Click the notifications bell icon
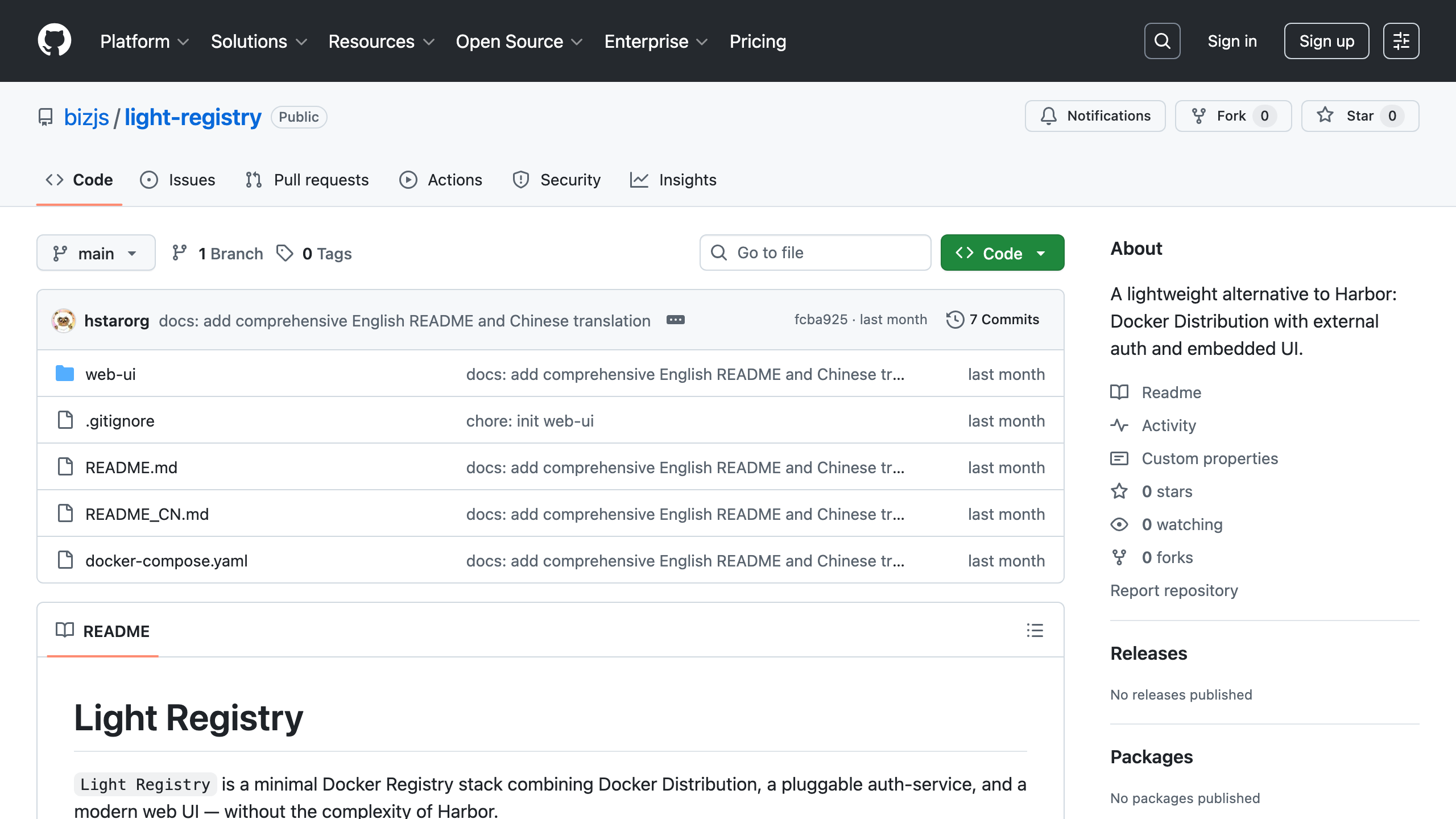The image size is (1456, 819). tap(1049, 115)
